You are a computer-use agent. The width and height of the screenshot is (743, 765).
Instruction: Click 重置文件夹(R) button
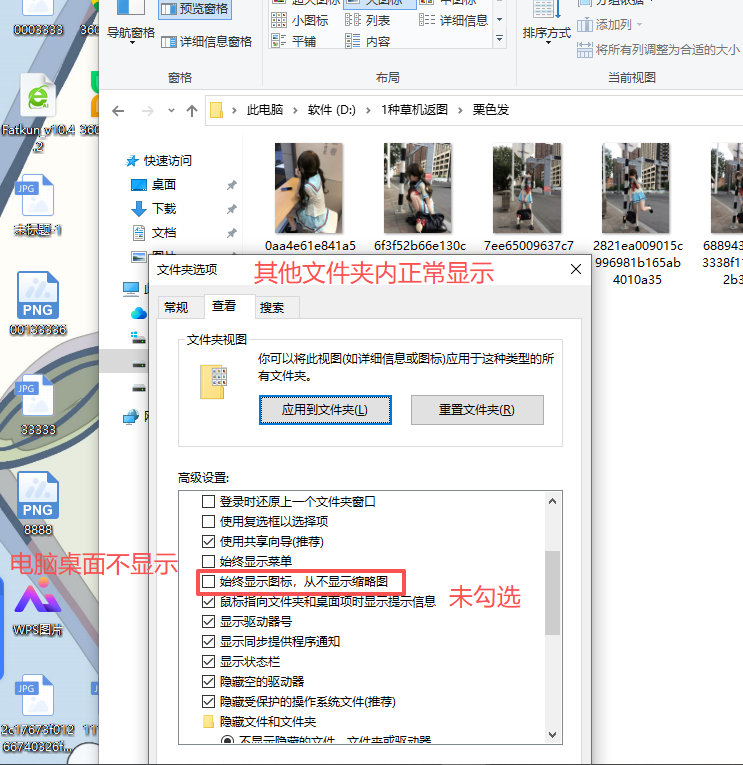[477, 410]
